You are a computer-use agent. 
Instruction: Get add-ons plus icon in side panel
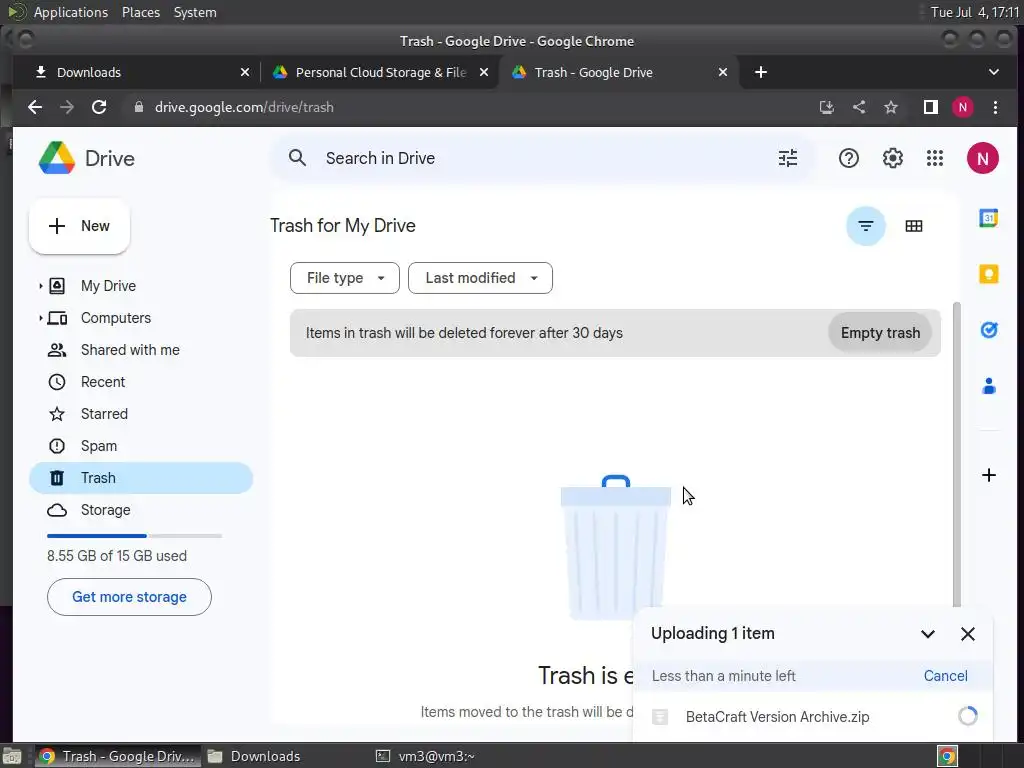coord(989,475)
